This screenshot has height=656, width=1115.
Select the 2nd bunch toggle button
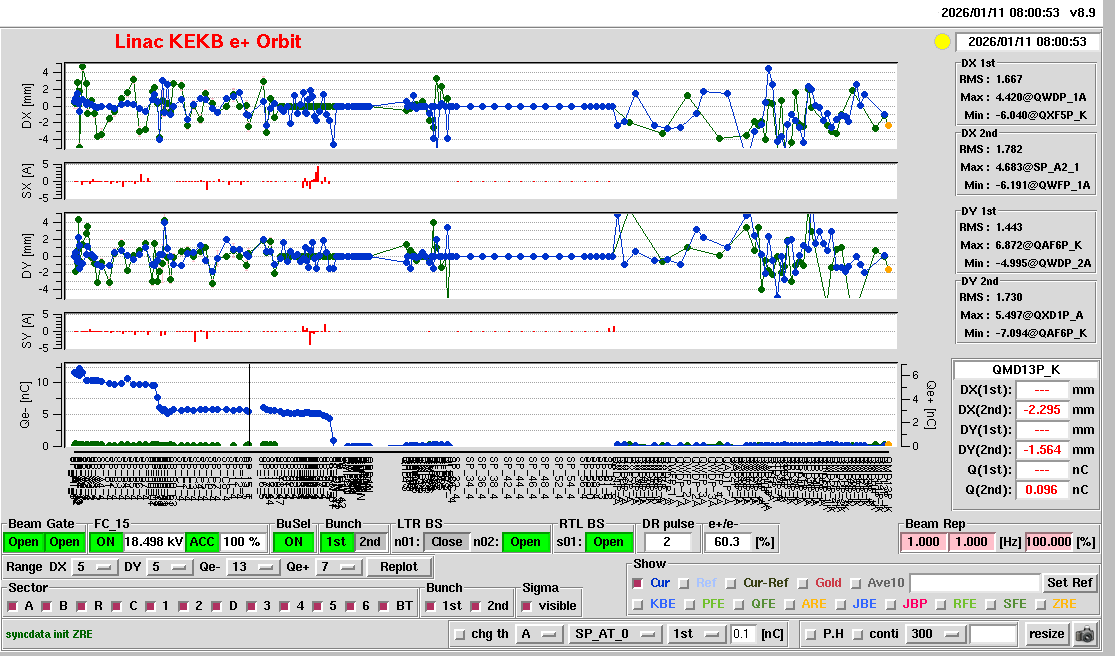pyautogui.click(x=370, y=542)
